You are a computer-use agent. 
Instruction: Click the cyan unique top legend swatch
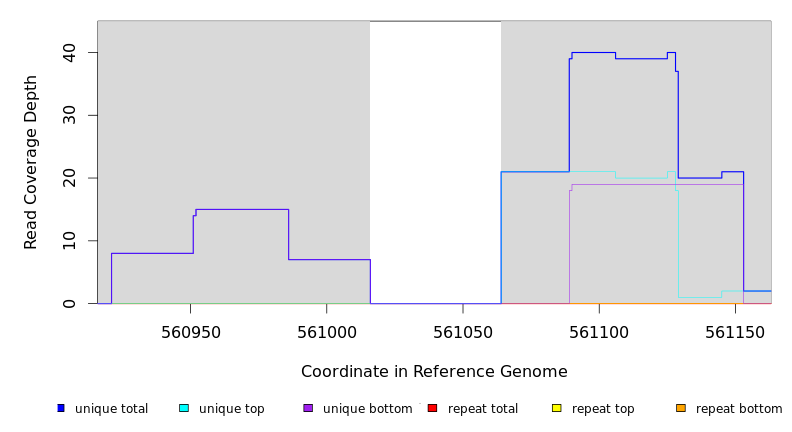click(x=184, y=408)
